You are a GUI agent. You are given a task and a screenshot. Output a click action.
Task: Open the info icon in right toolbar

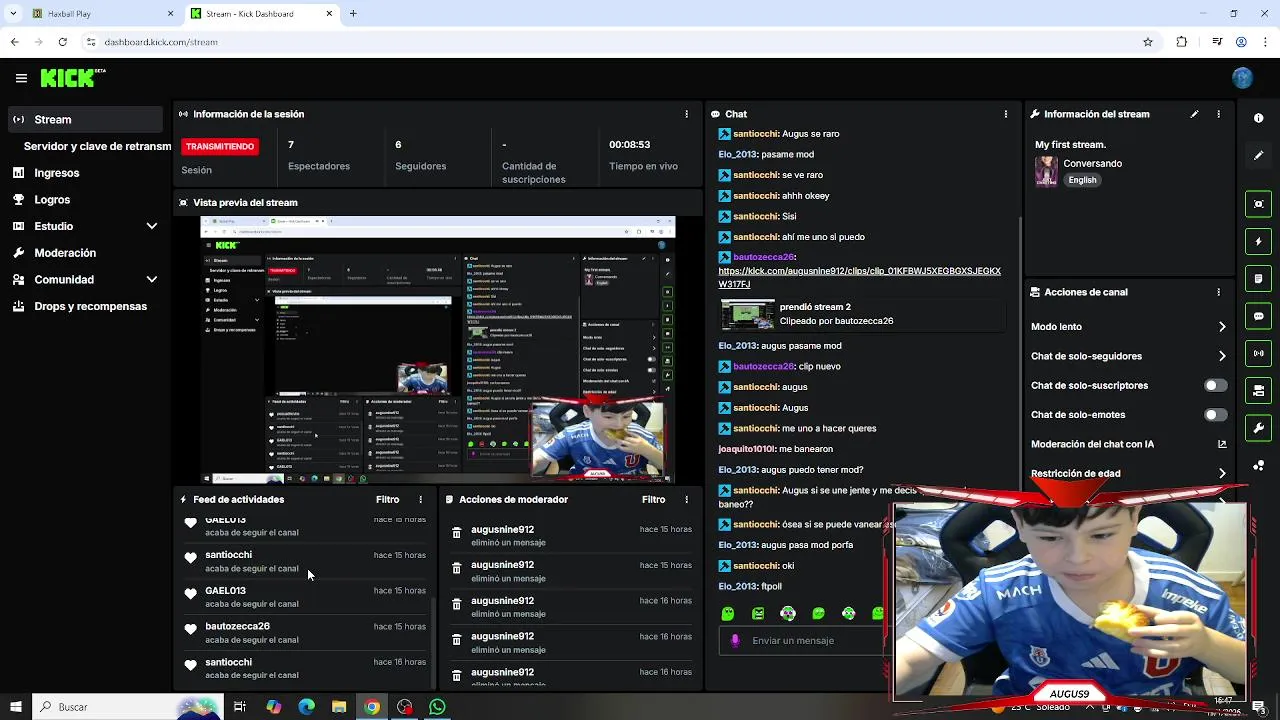[x=1258, y=118]
